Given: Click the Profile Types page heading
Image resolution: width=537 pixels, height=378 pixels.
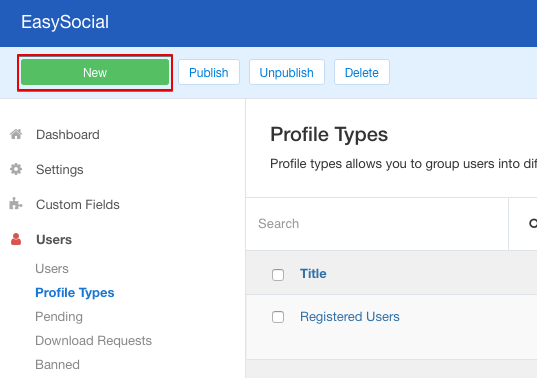Looking at the screenshot, I should click(x=329, y=134).
